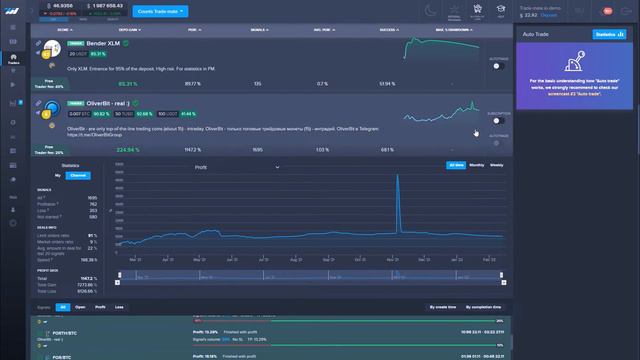Image resolution: width=640 pixels, height=360 pixels.
Task: Open the OliverBit Telegram group link
Action: click(x=94, y=134)
